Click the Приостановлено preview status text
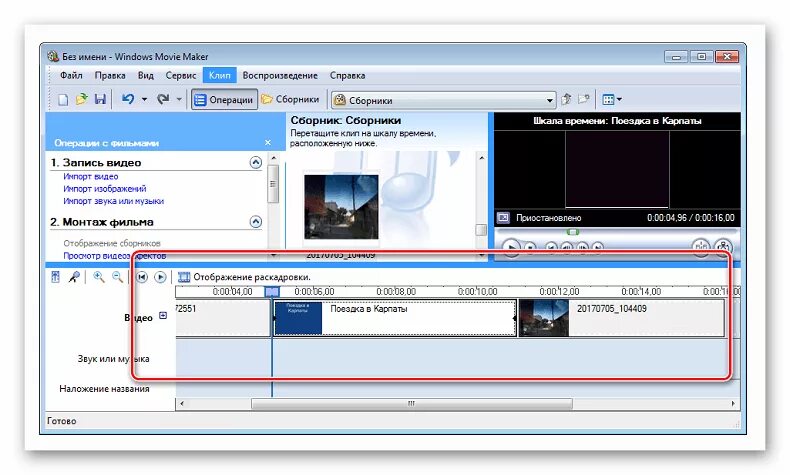 [549, 218]
